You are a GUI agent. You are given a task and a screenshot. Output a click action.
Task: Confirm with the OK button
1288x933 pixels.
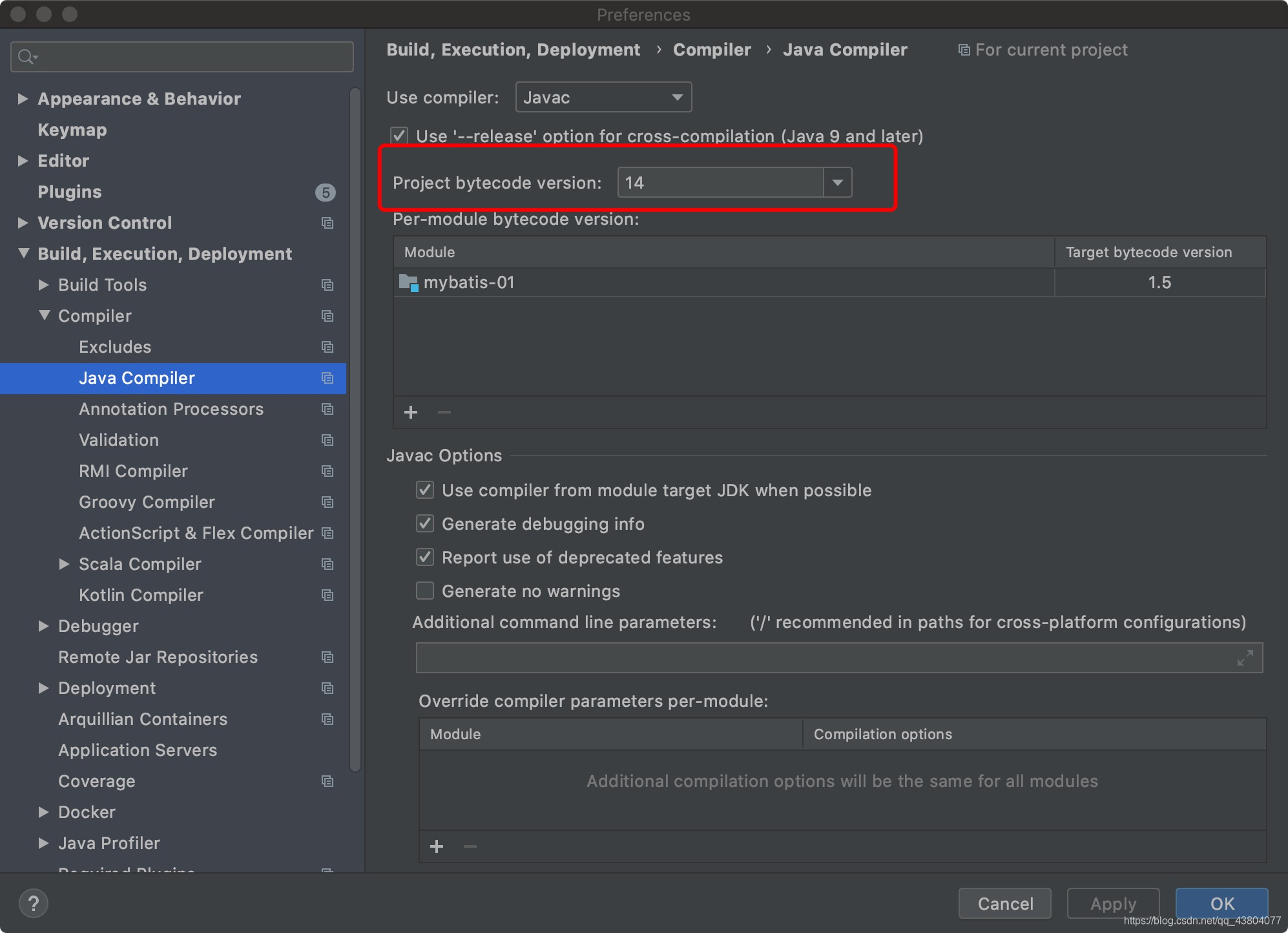[1221, 903]
